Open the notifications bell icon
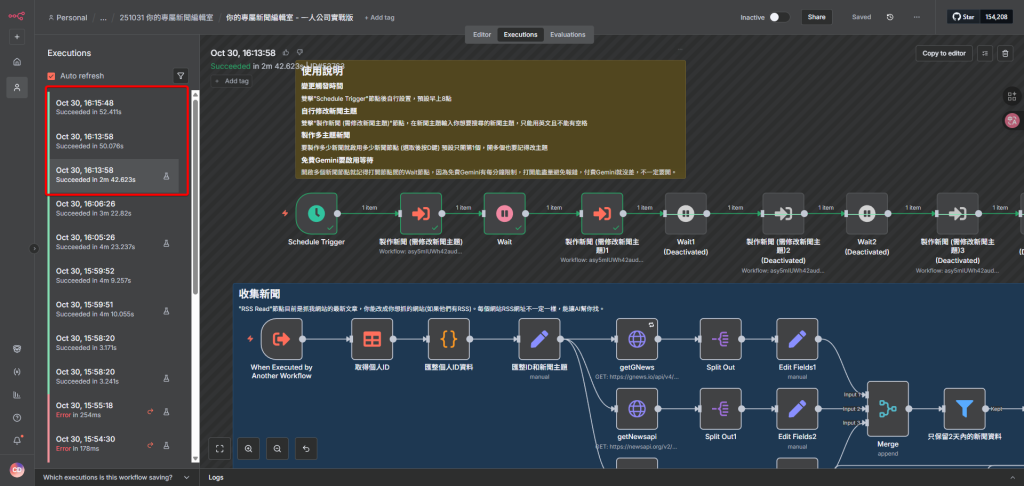The height and width of the screenshot is (486, 1024). point(17,440)
